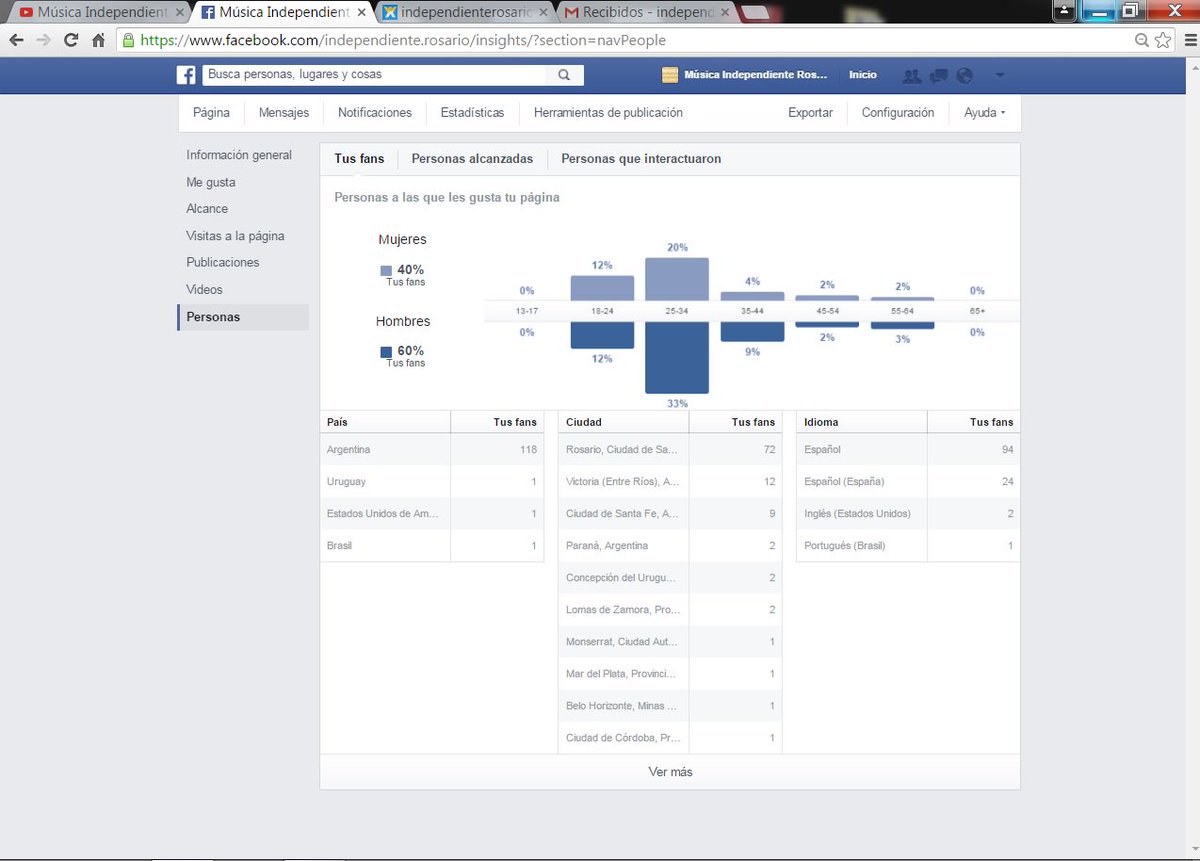
Task: Close the Recibidos Gmail tab
Action: [x=726, y=13]
